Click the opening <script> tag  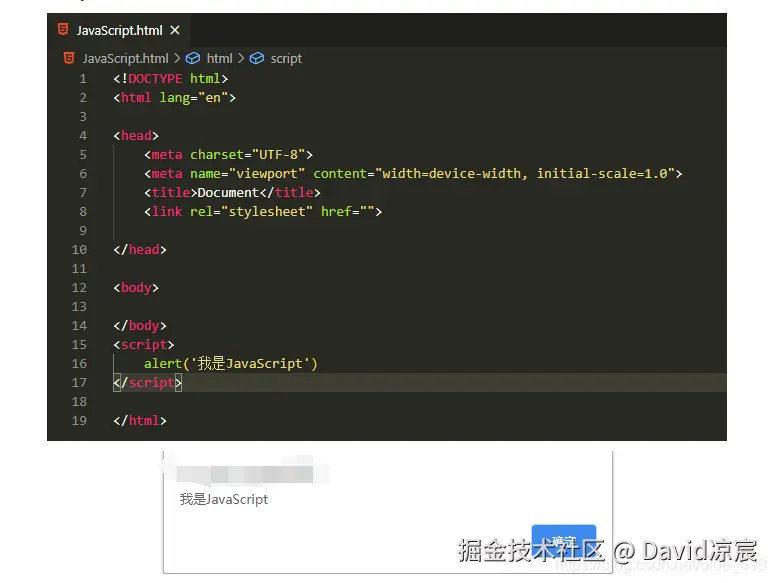coord(144,344)
